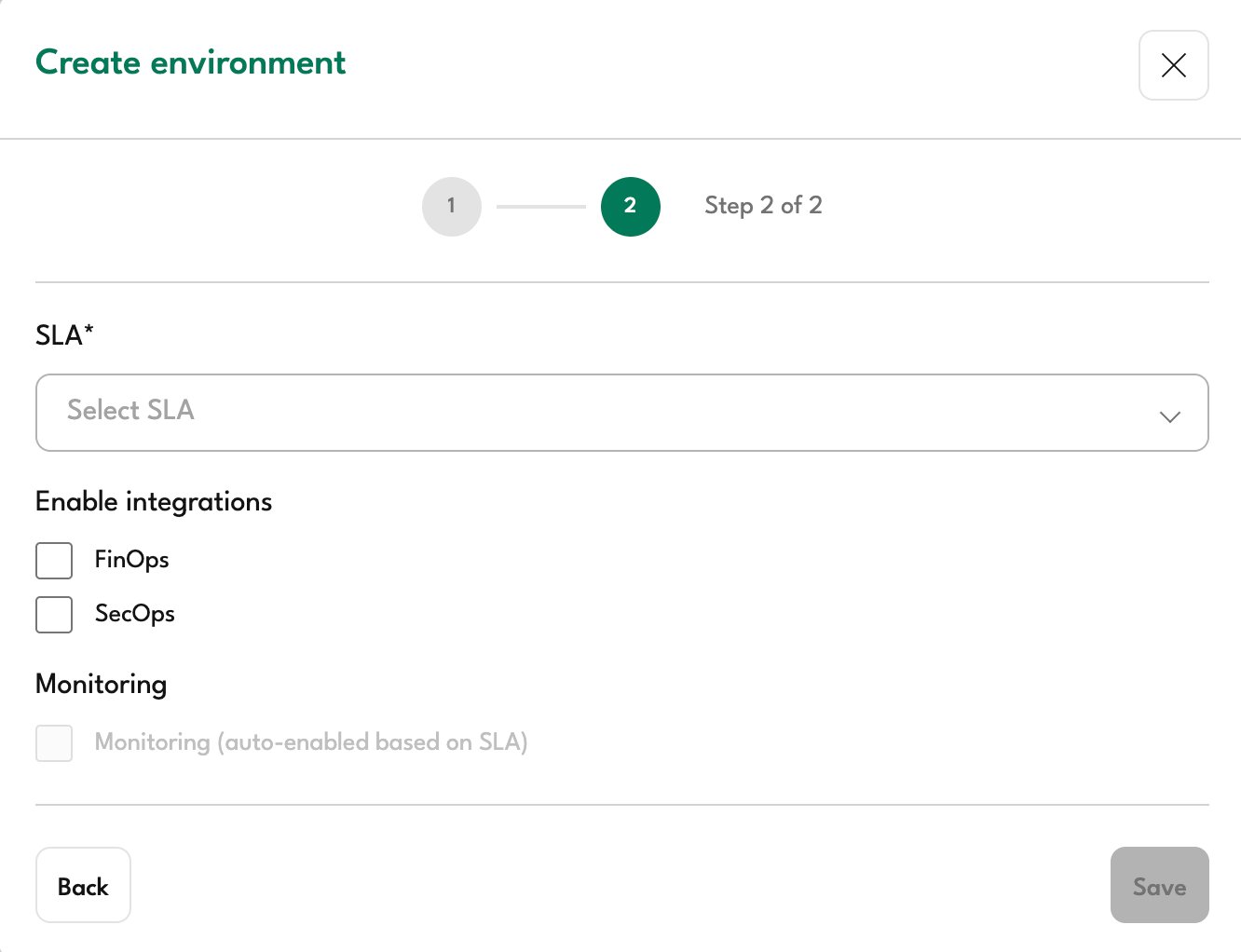Screen dimensions: 1241x952
Task: Click inside the Select SLA input field
Action: 373,413
